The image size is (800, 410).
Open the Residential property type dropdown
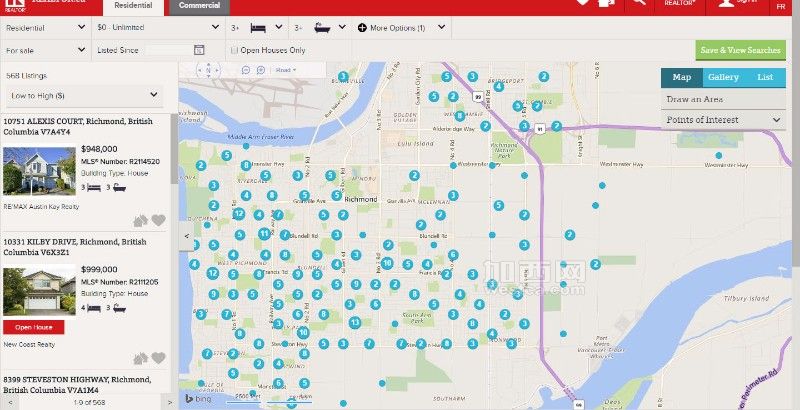pos(46,28)
